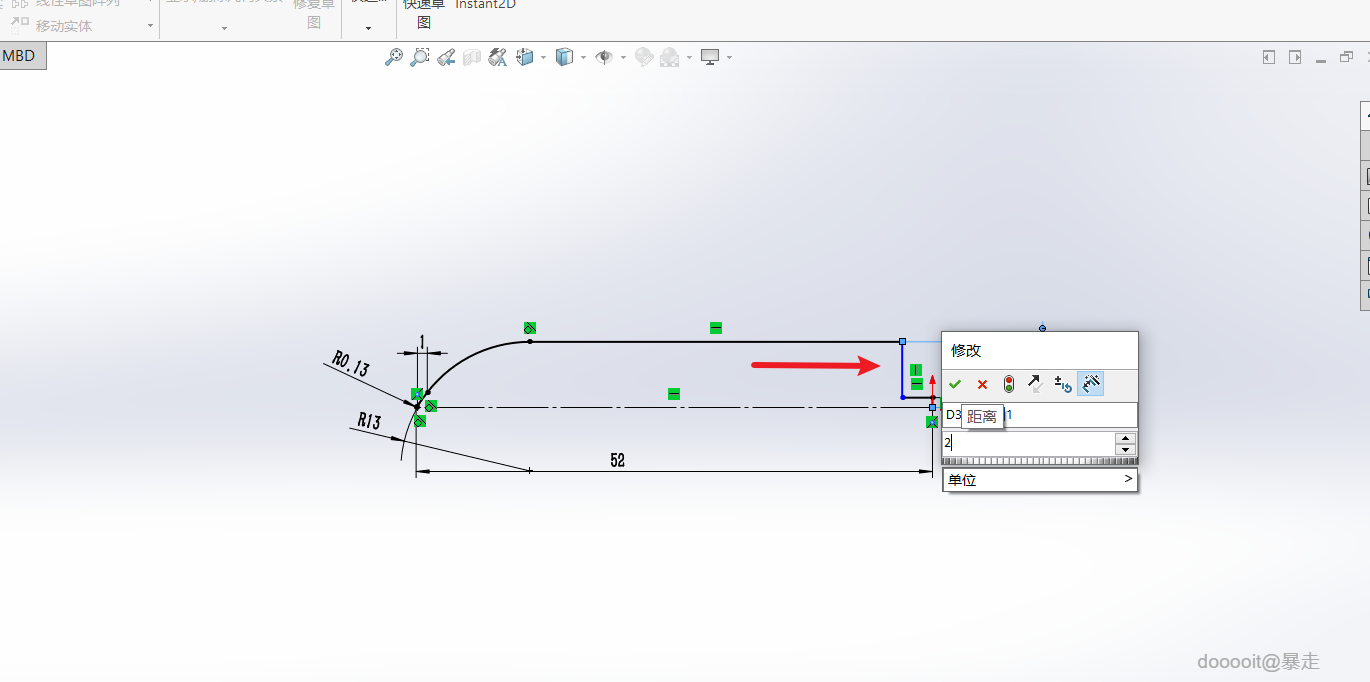The image size is (1370, 682).
Task: Expand the Apply Scene dropdown arrow
Action: [x=689, y=58]
